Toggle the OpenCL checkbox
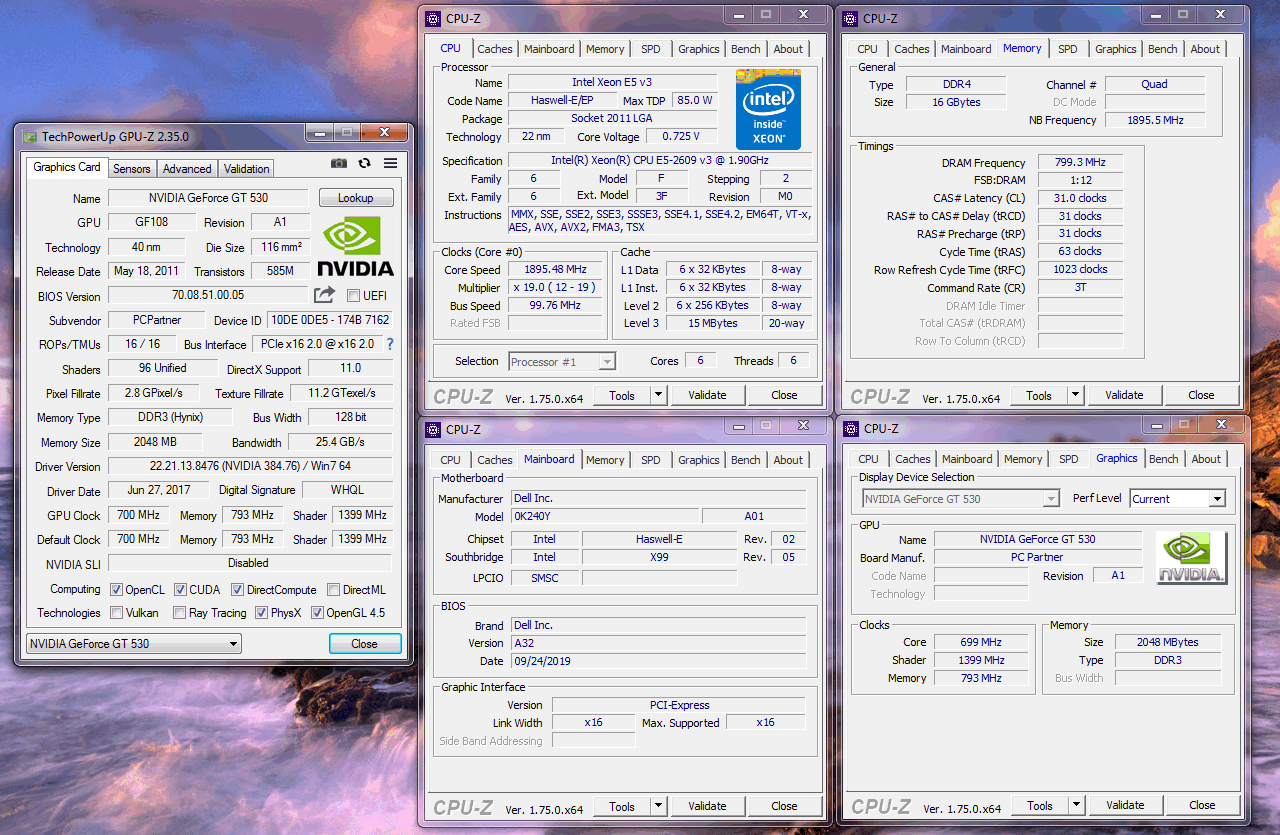Viewport: 1280px width, 835px height. coord(116,590)
